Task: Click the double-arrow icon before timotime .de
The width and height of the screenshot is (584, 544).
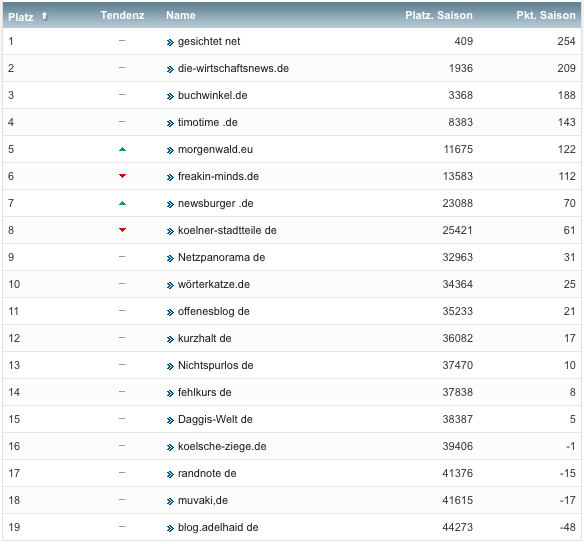Action: pos(170,124)
